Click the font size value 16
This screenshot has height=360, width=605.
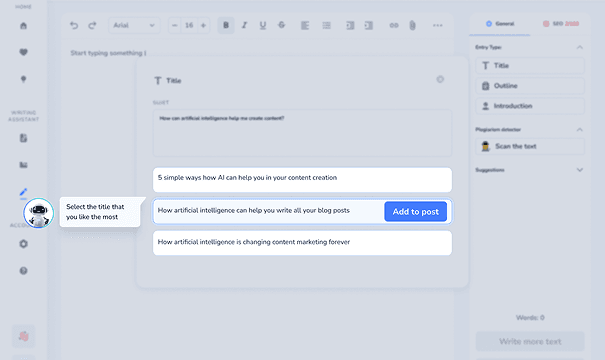pyautogui.click(x=189, y=25)
